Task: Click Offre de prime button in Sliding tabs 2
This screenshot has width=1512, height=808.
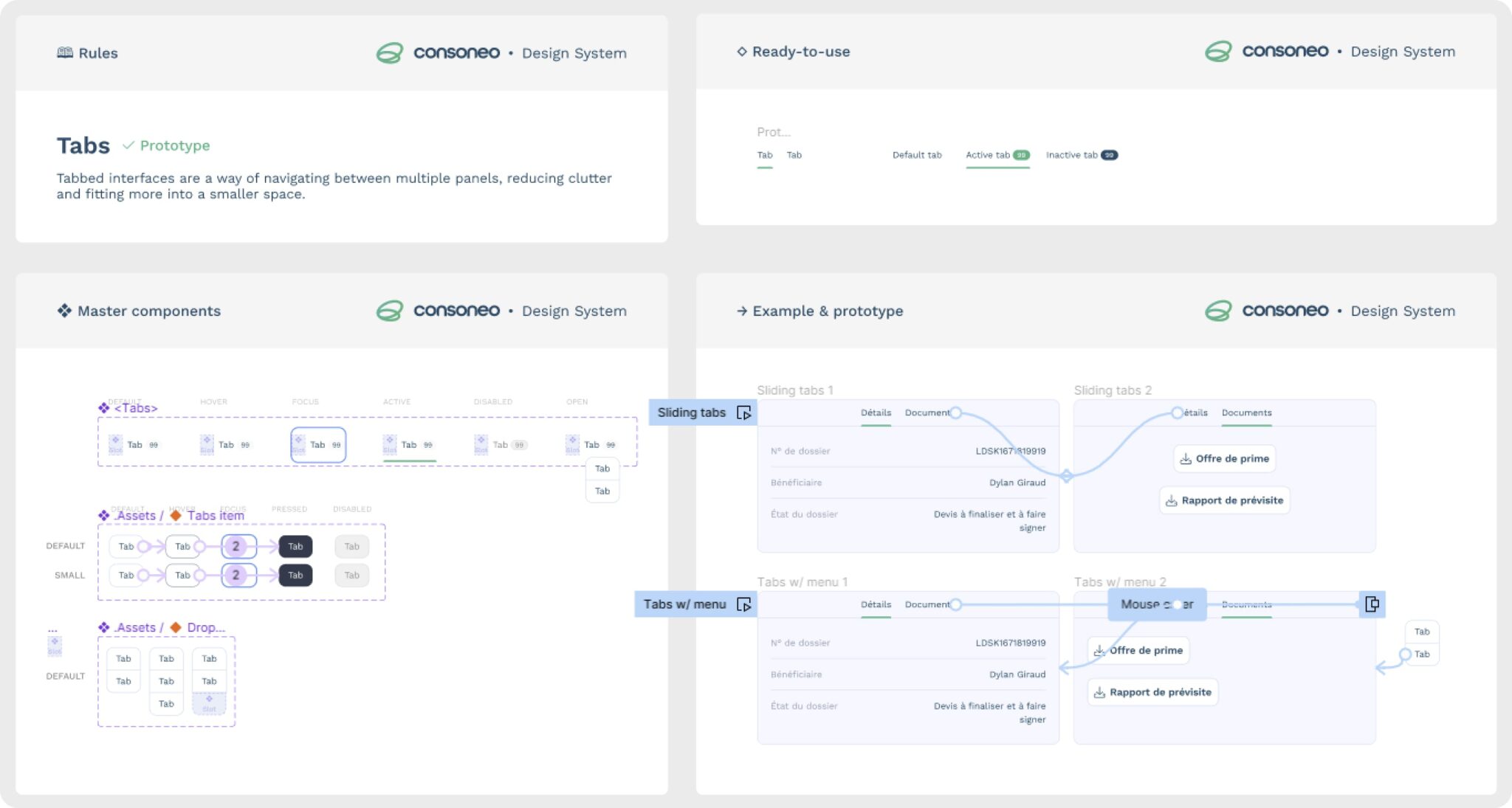Action: point(1224,459)
